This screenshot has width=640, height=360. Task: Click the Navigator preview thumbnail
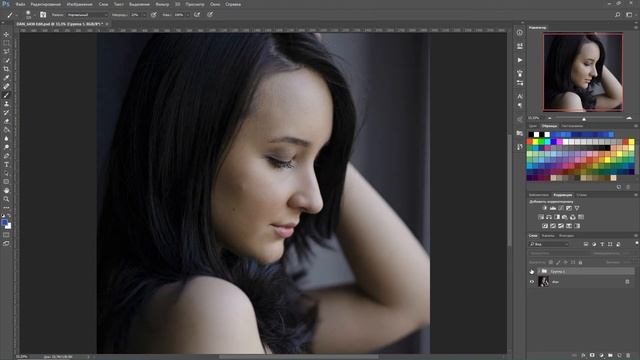point(583,72)
